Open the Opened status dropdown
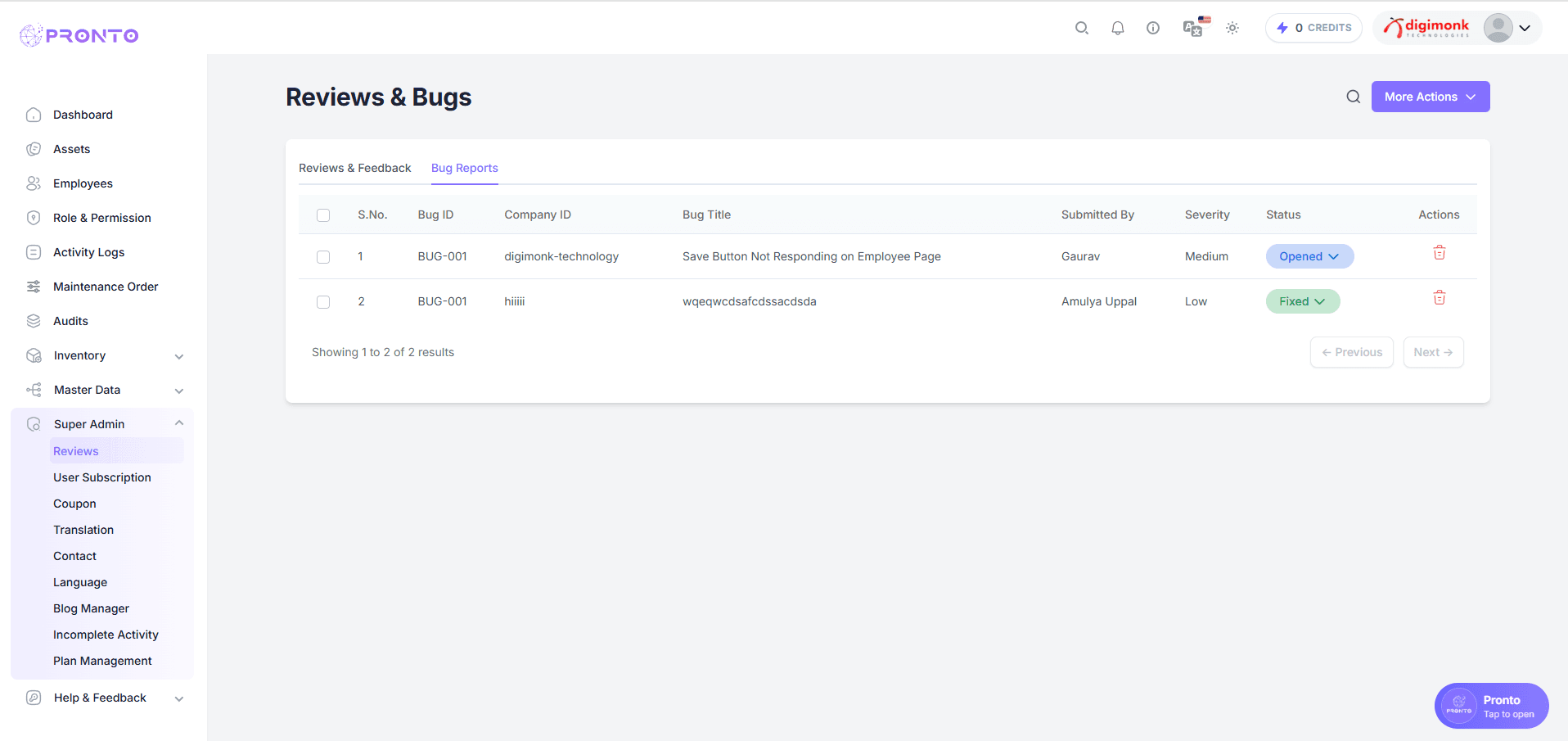This screenshot has height=741, width=1568. (1309, 256)
